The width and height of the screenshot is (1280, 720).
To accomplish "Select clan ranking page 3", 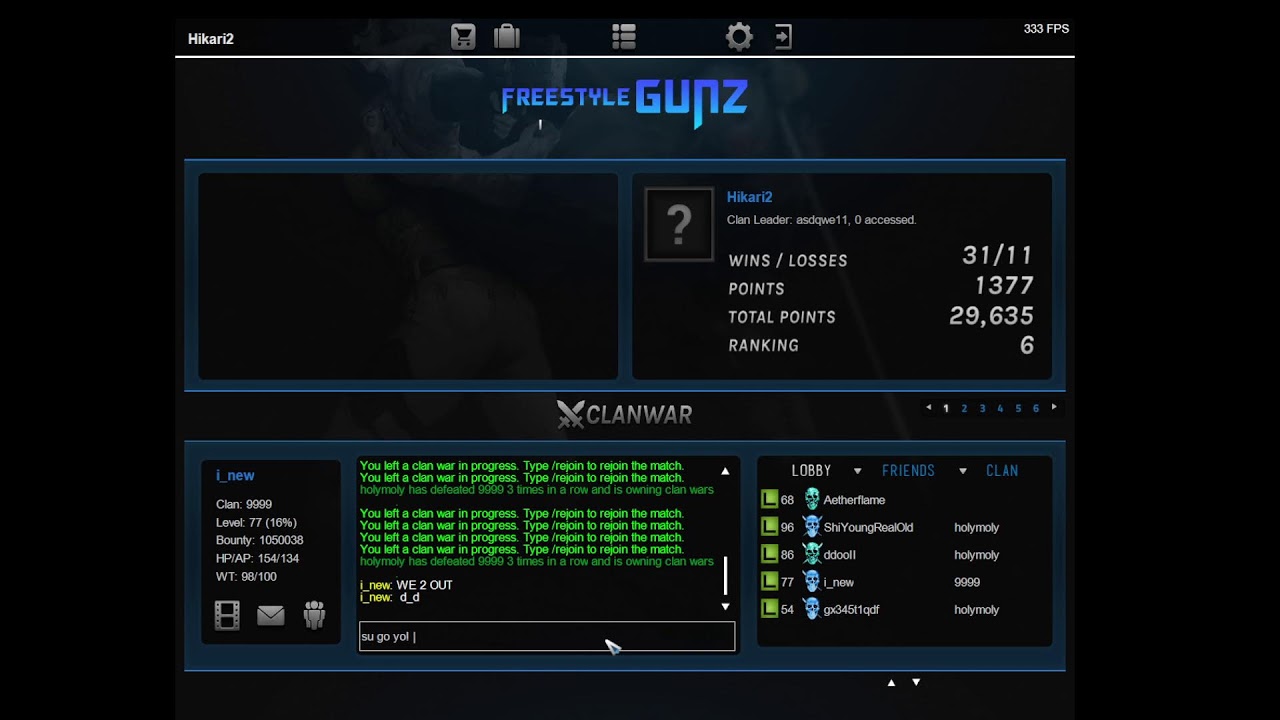I will coord(982,408).
